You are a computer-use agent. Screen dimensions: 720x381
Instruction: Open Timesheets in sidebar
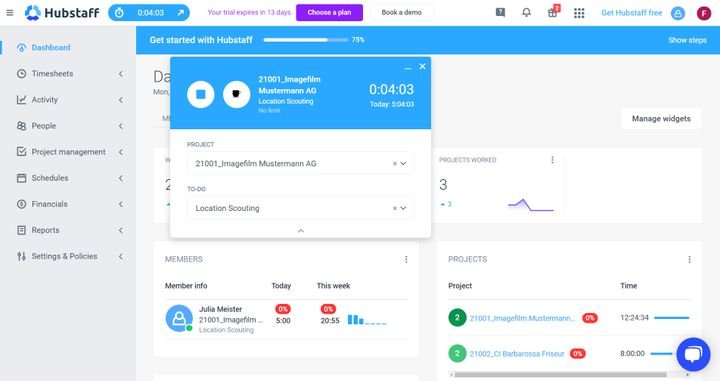[52, 74]
